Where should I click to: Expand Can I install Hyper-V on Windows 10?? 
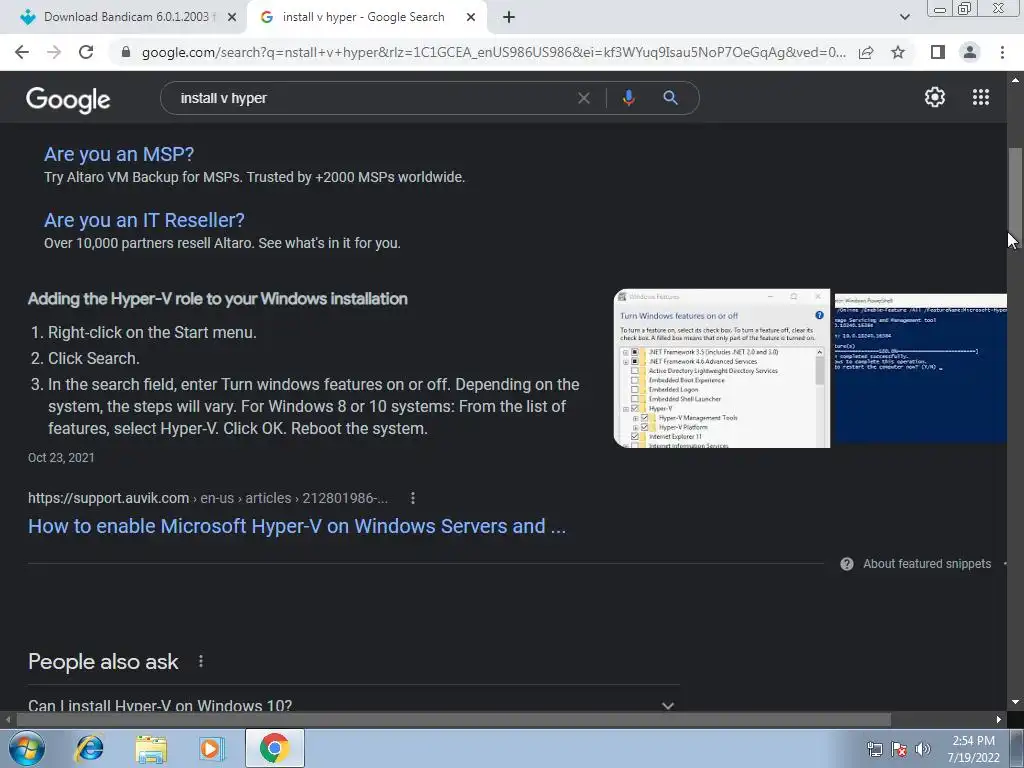pyautogui.click(x=353, y=705)
